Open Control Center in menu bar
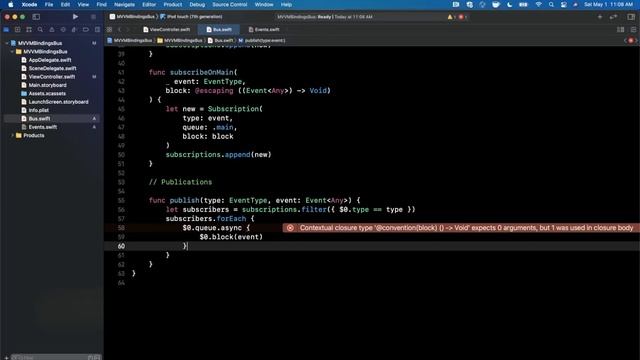Screen dimensions: 640x360 click(563, 4)
